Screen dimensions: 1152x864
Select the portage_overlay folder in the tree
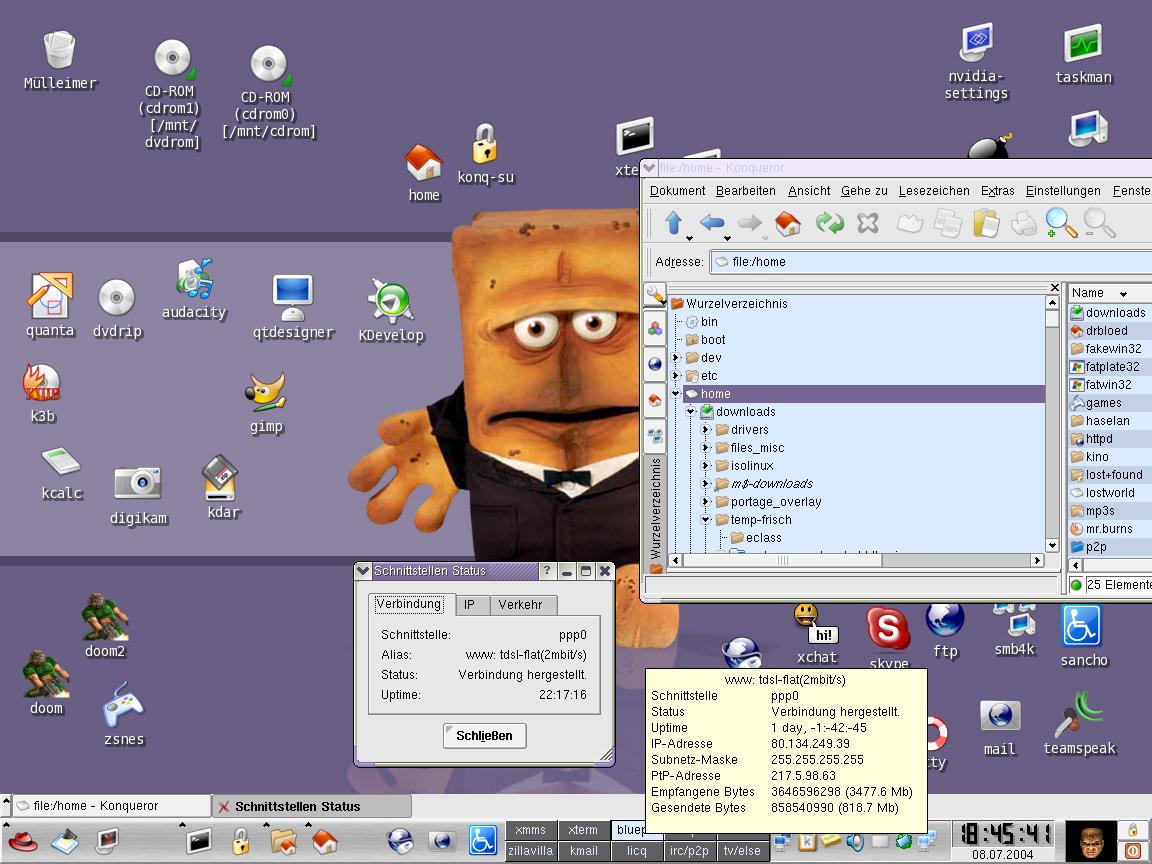point(775,502)
